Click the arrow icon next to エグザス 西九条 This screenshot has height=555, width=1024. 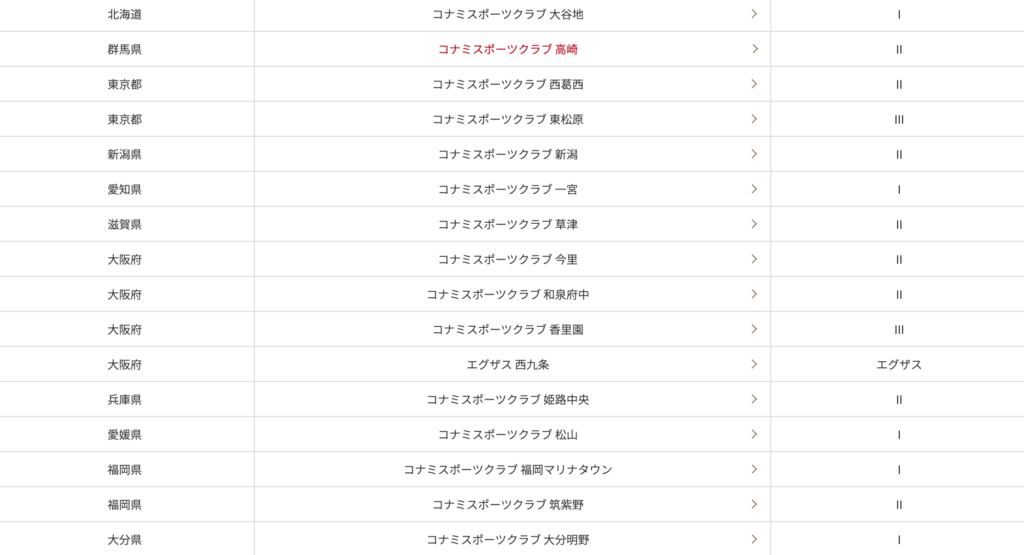click(x=754, y=364)
